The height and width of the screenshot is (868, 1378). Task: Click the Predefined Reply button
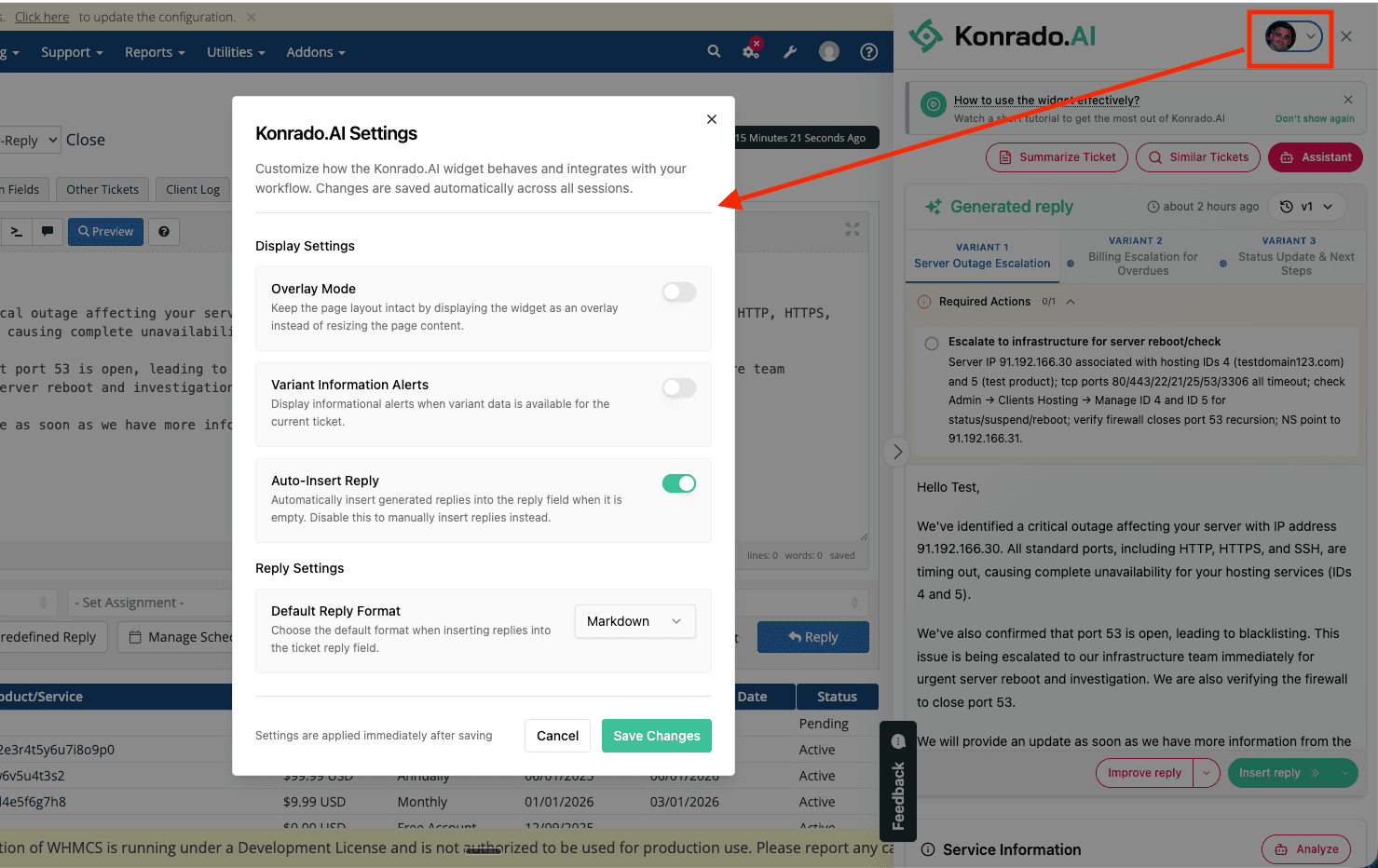pos(51,637)
